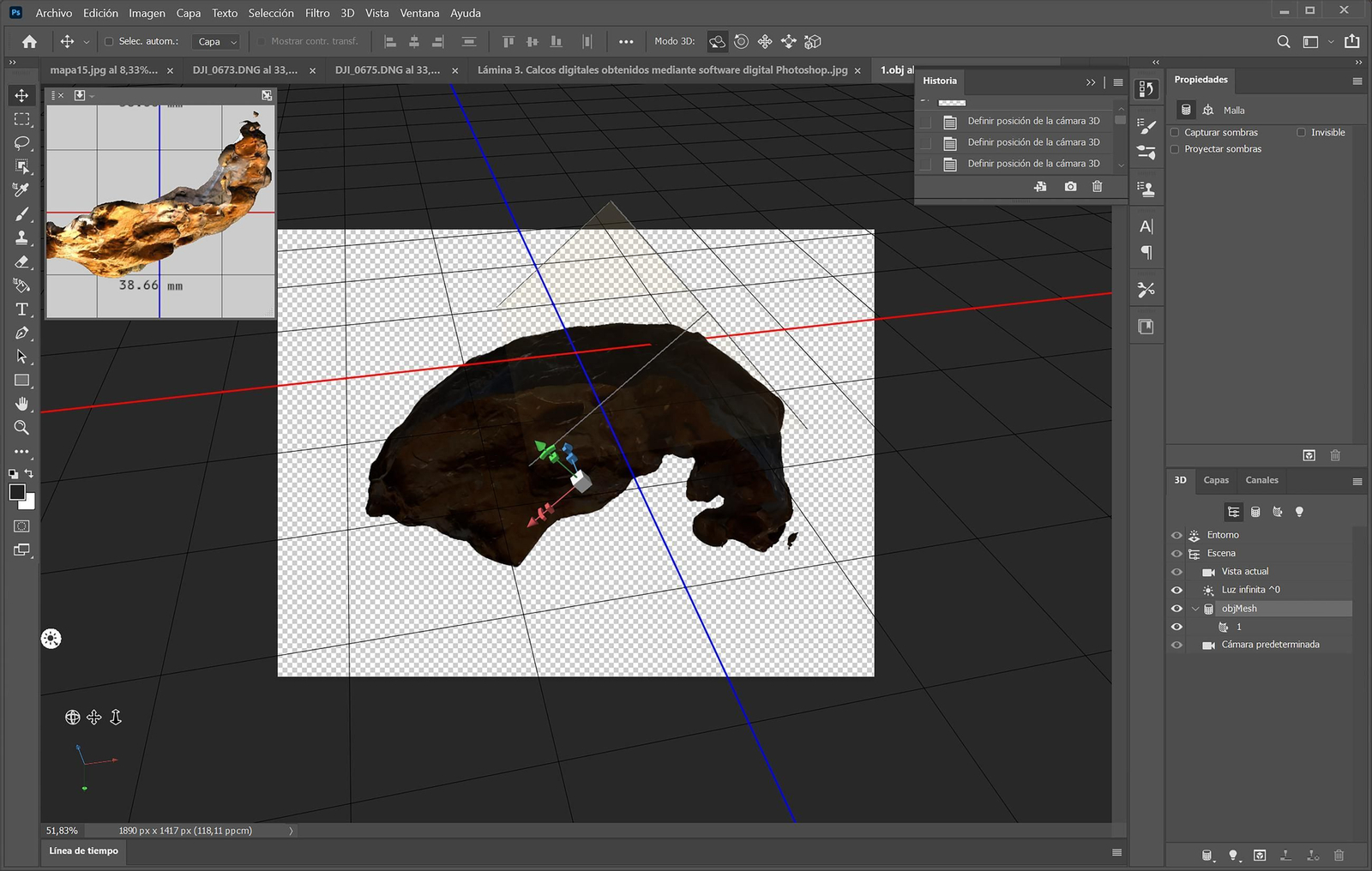The width and height of the screenshot is (1372, 871).
Task: Open the Propiedades panel menu
Action: point(1357,81)
